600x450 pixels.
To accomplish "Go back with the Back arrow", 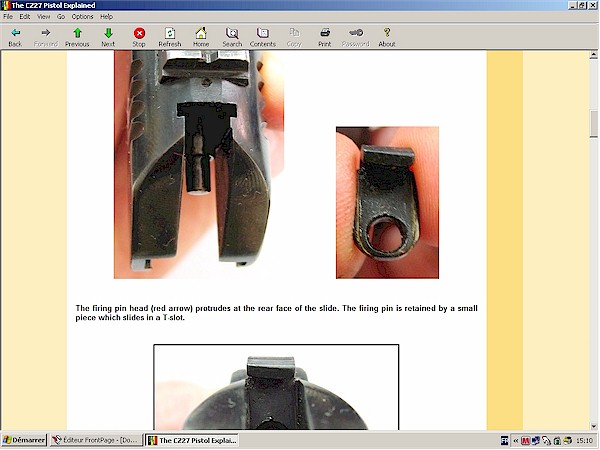I will point(15,37).
